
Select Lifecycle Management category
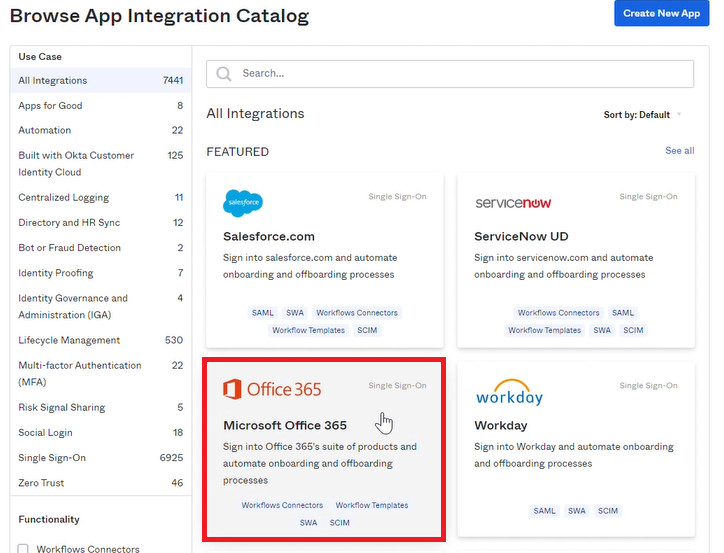pyautogui.click(x=101, y=340)
